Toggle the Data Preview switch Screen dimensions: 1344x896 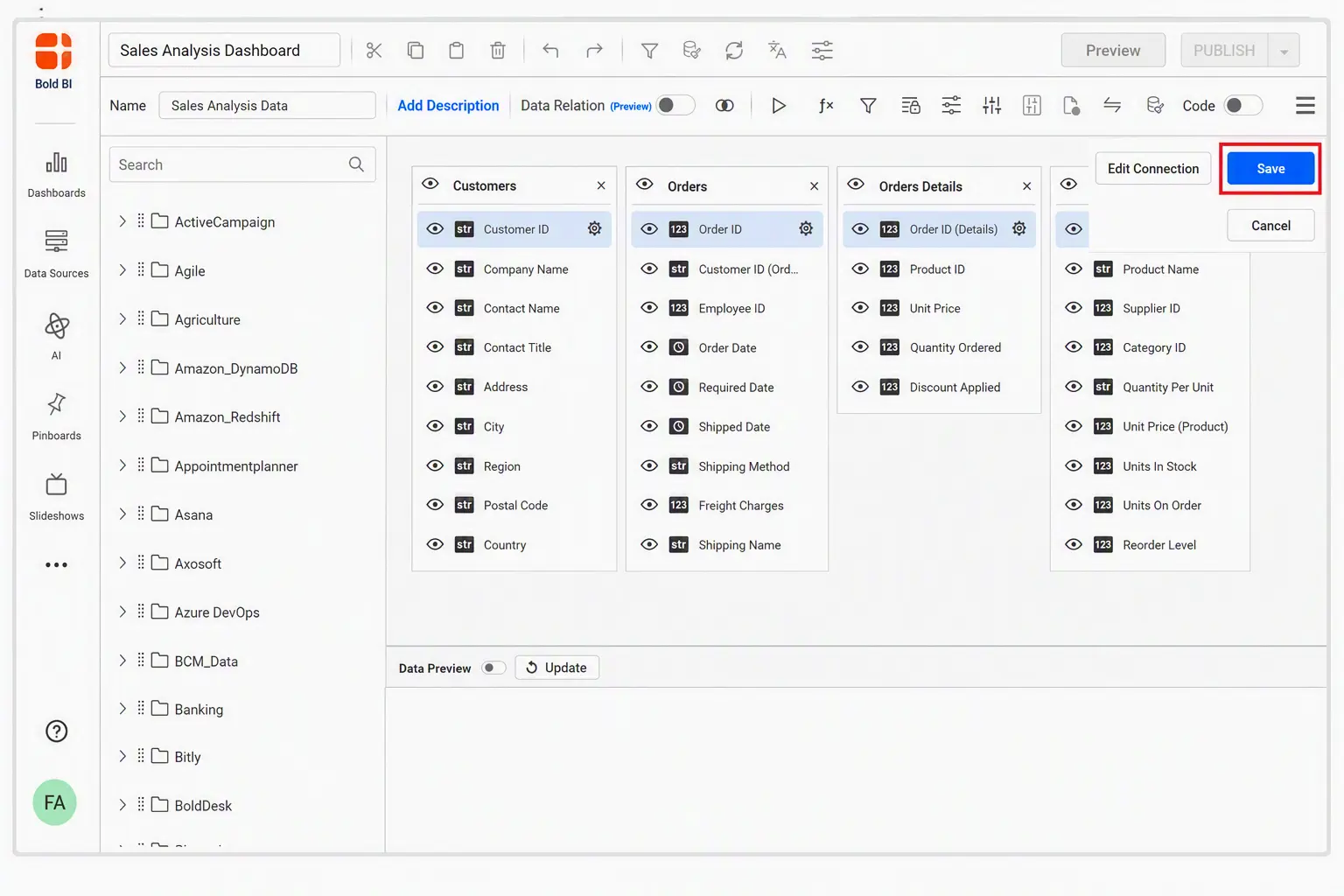click(x=493, y=668)
